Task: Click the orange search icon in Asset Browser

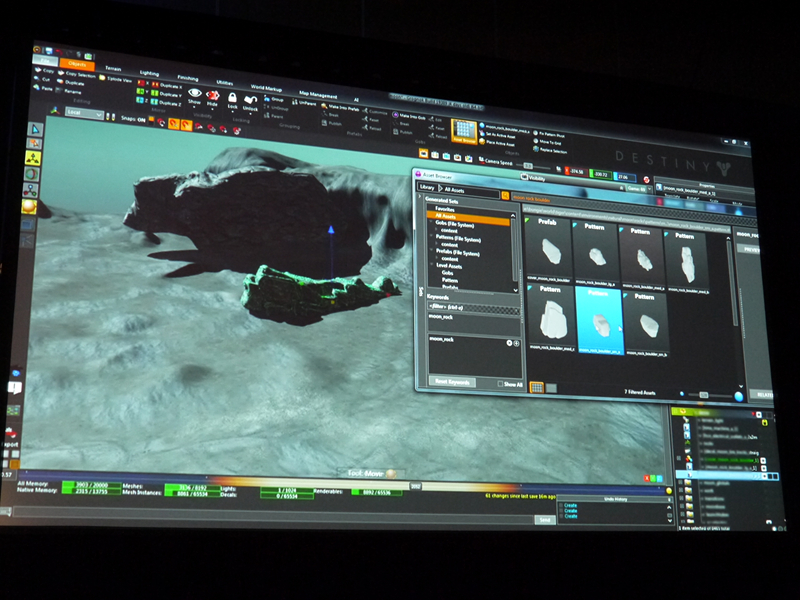Action: pyautogui.click(x=505, y=196)
